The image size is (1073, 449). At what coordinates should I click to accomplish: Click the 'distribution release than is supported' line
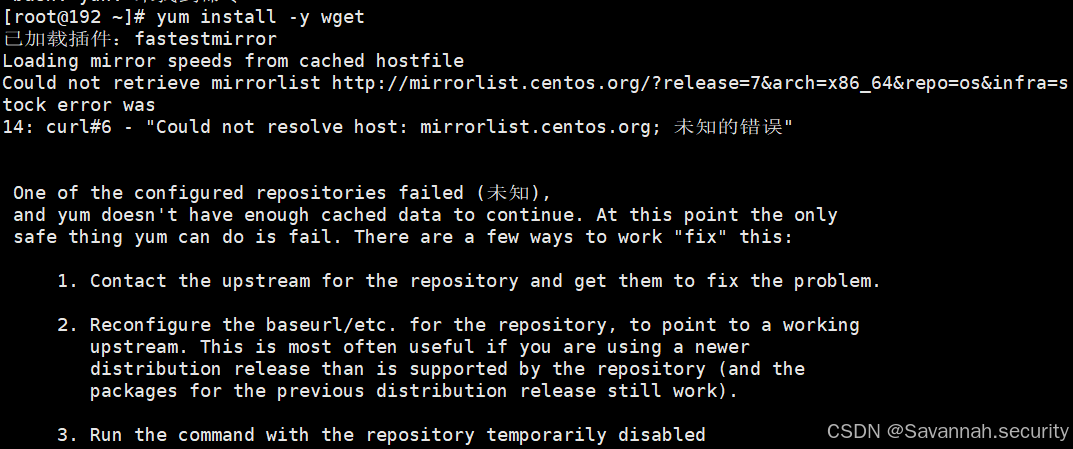click(x=447, y=369)
